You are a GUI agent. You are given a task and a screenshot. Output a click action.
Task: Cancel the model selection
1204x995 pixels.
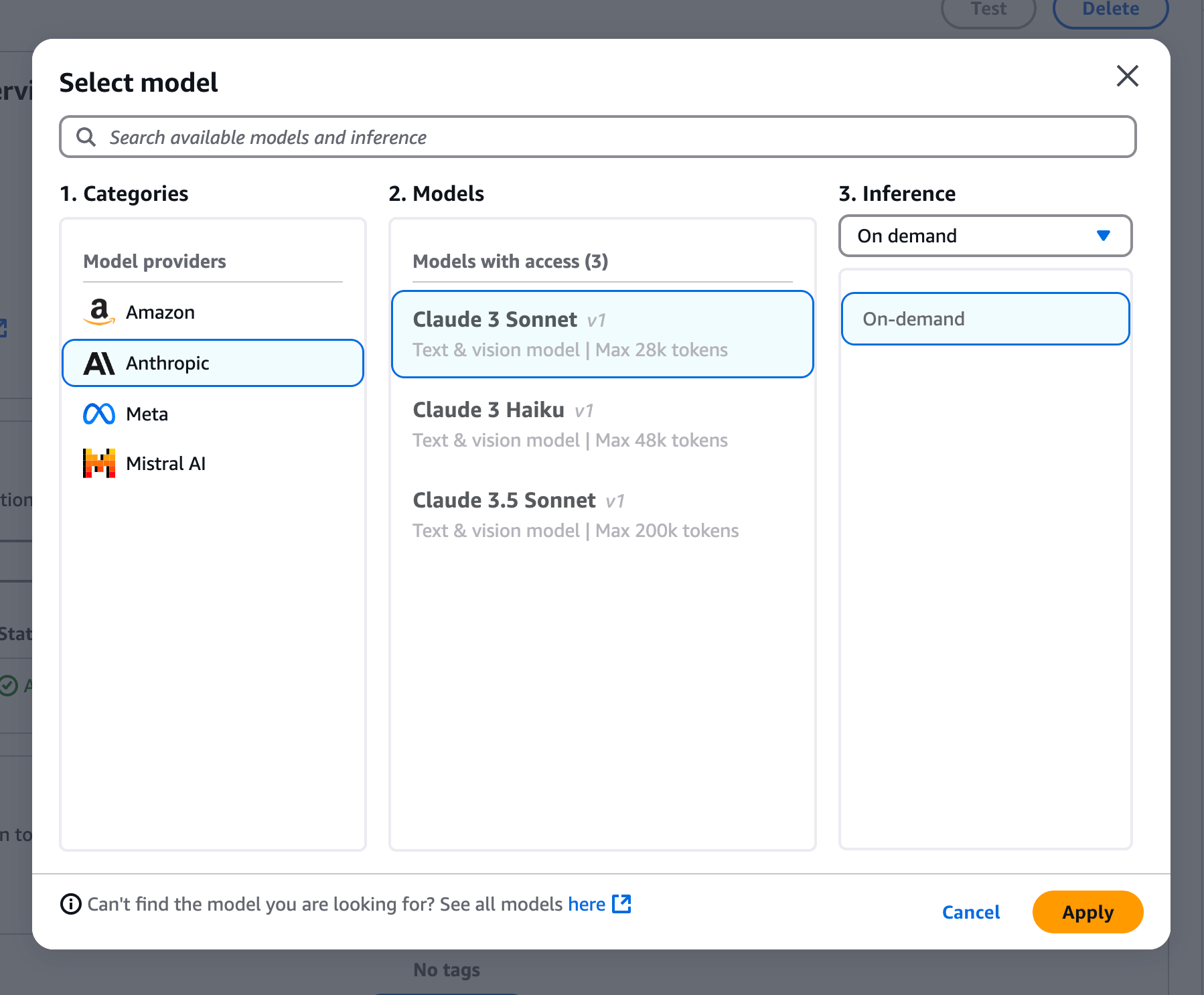pyautogui.click(x=970, y=912)
